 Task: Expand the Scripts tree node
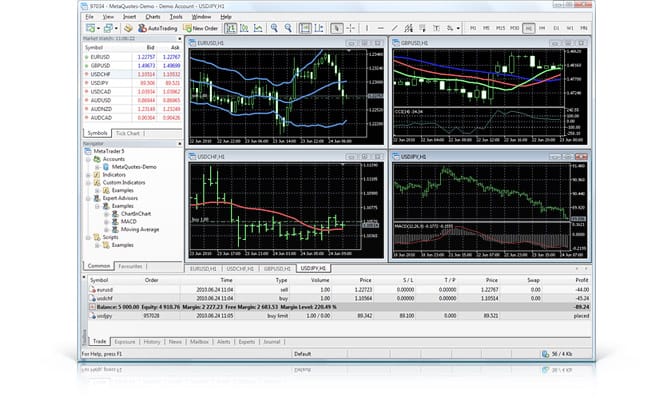tap(90, 237)
